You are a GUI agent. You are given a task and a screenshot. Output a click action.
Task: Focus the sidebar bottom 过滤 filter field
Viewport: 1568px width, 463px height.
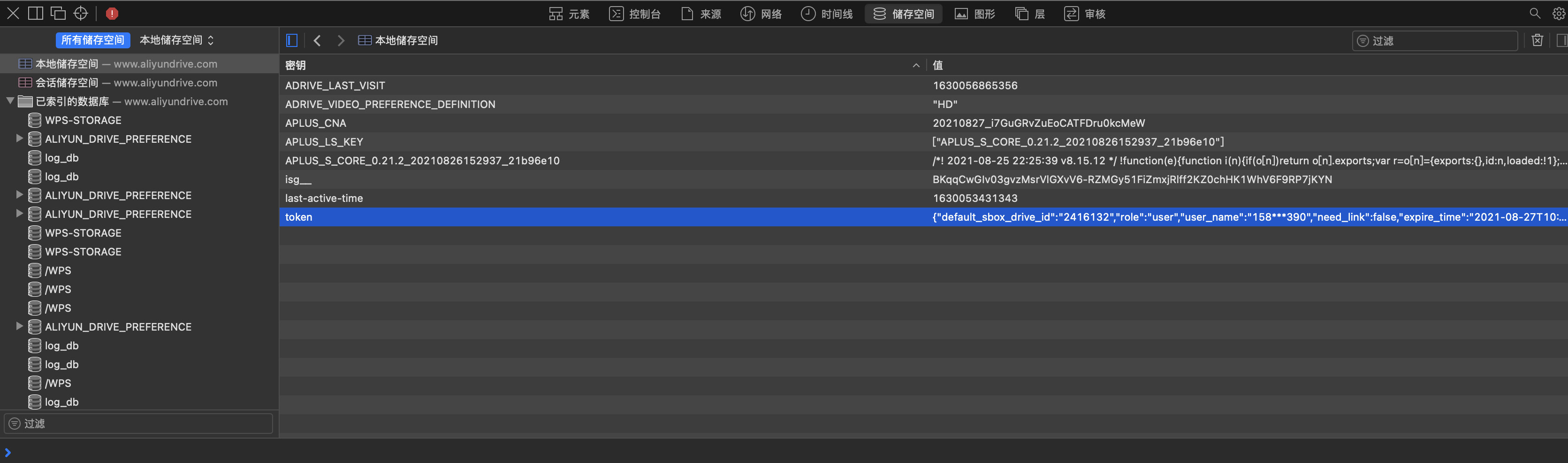click(138, 424)
